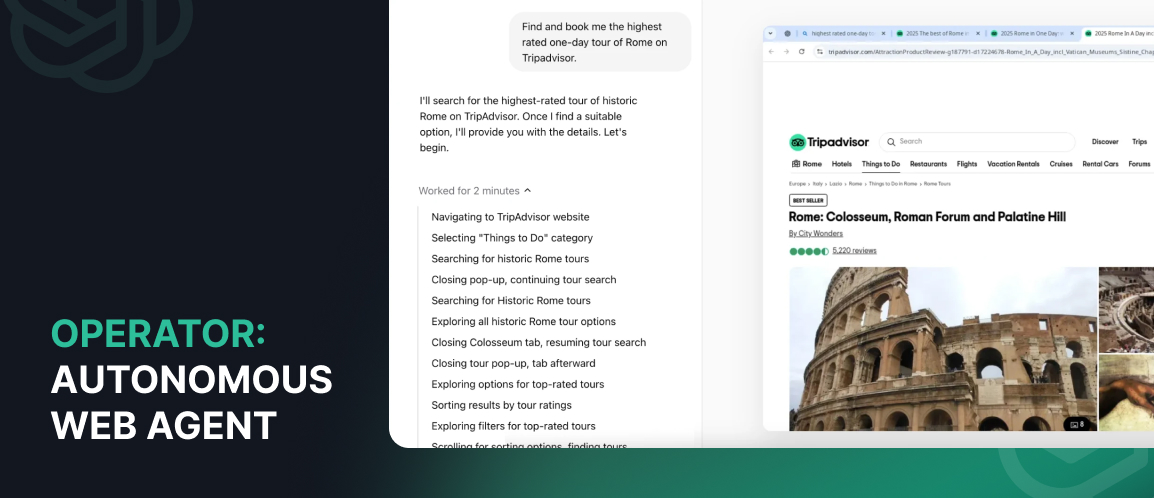Open the main Colosseum photo

click(x=943, y=349)
